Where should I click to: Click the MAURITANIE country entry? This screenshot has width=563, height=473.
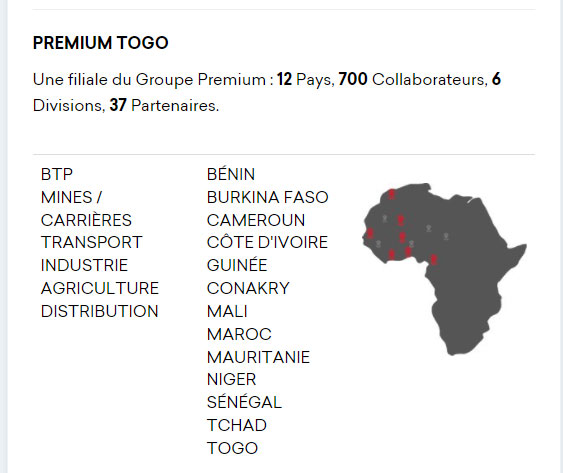(258, 357)
